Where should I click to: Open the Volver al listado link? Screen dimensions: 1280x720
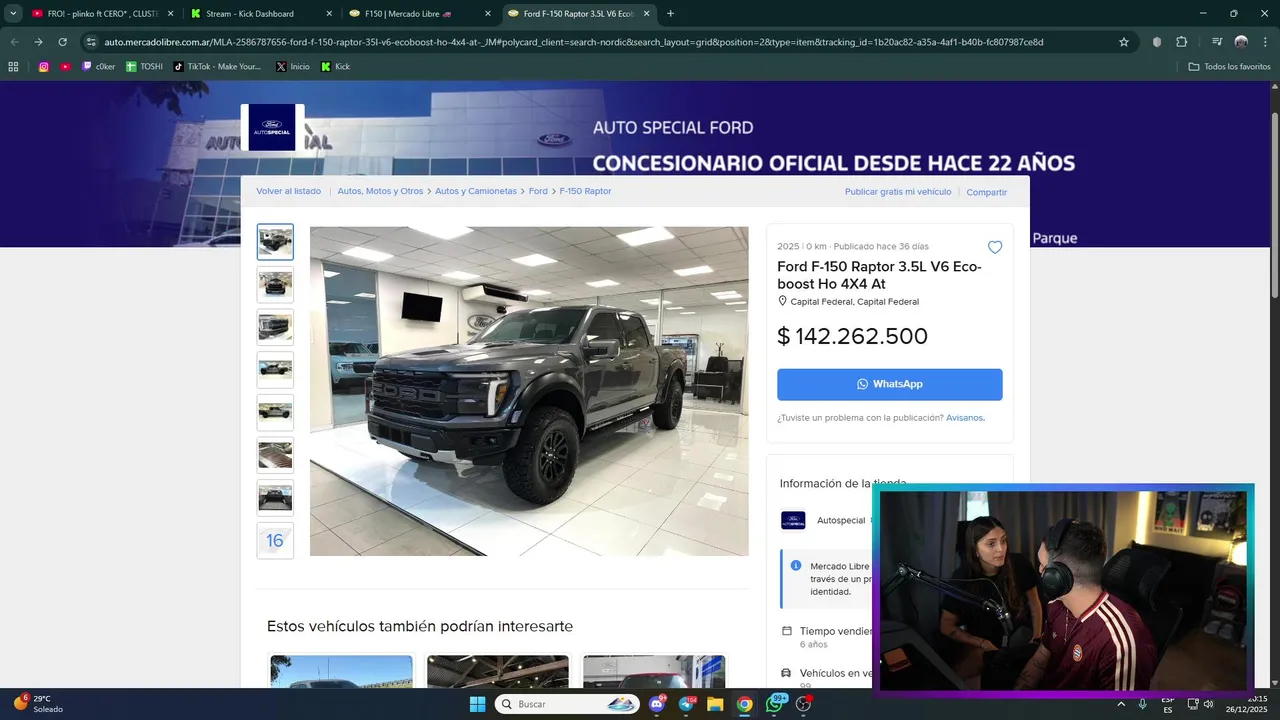click(x=289, y=191)
